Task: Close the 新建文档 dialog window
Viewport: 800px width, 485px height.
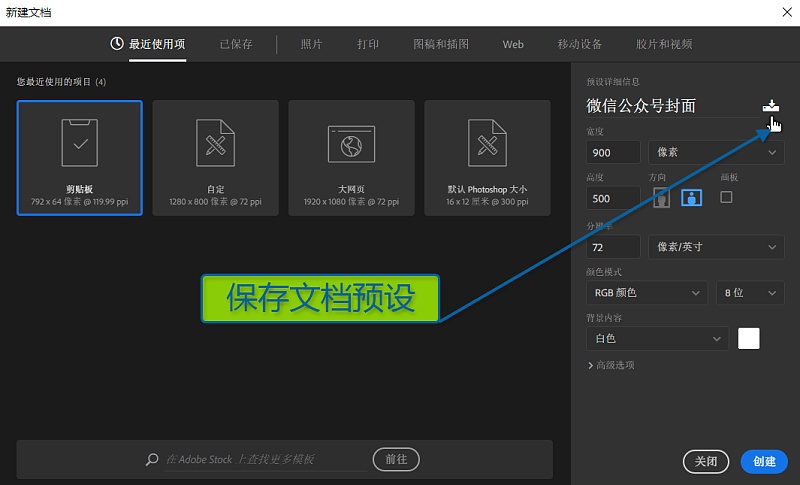Action: coord(787,12)
